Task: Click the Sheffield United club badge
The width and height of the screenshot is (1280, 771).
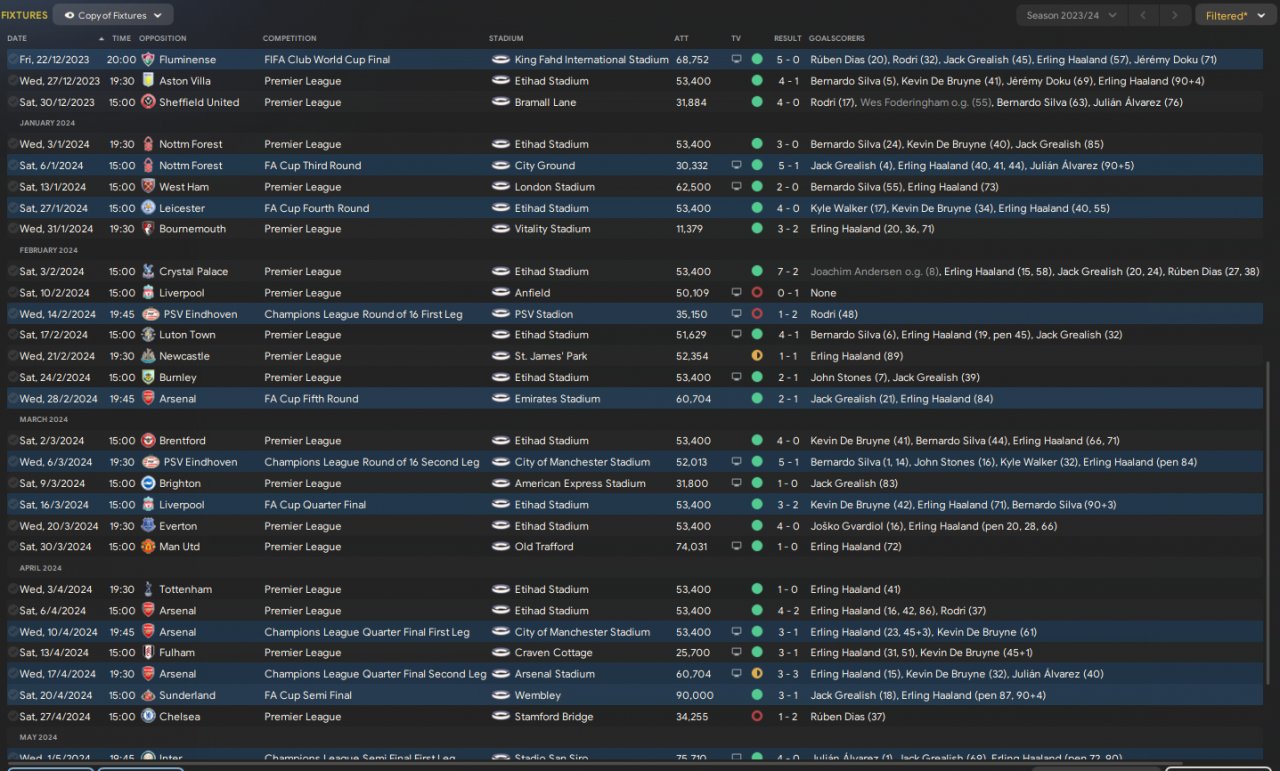Action: pos(148,102)
